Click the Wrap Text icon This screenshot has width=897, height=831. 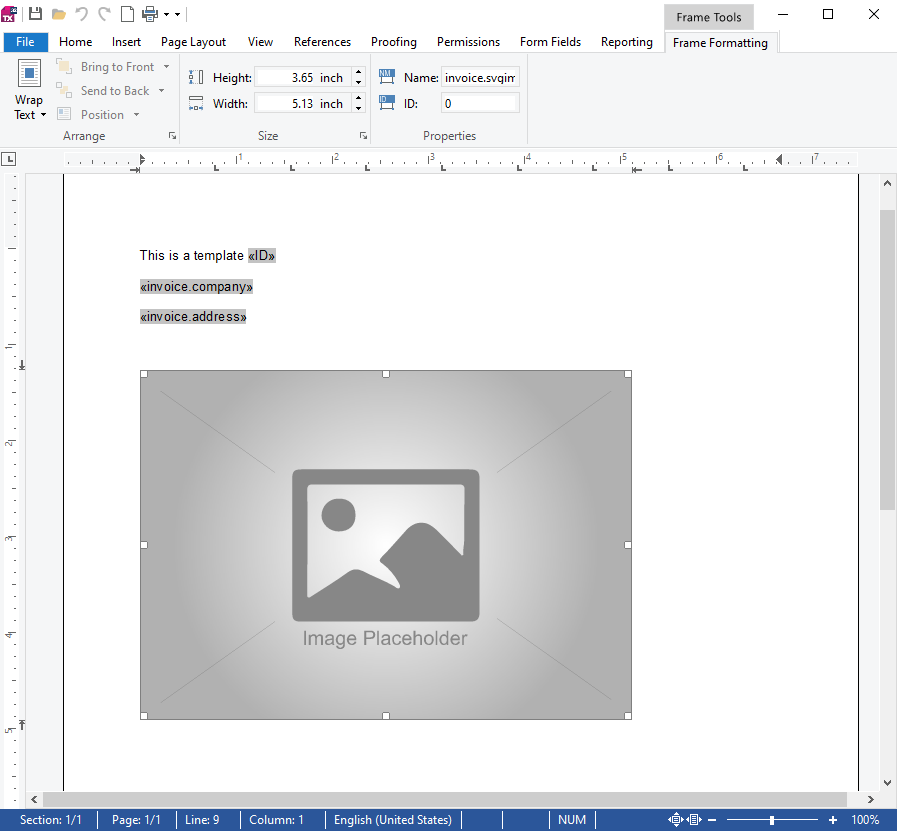click(29, 73)
